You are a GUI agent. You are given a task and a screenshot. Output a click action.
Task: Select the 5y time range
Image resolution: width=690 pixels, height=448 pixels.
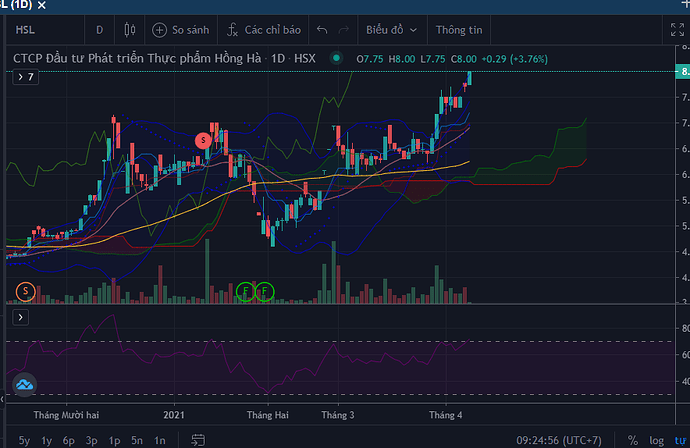pyautogui.click(x=24, y=440)
